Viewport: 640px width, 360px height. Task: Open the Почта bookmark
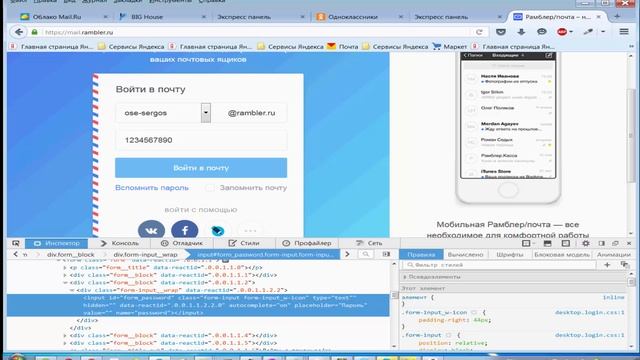point(342,47)
